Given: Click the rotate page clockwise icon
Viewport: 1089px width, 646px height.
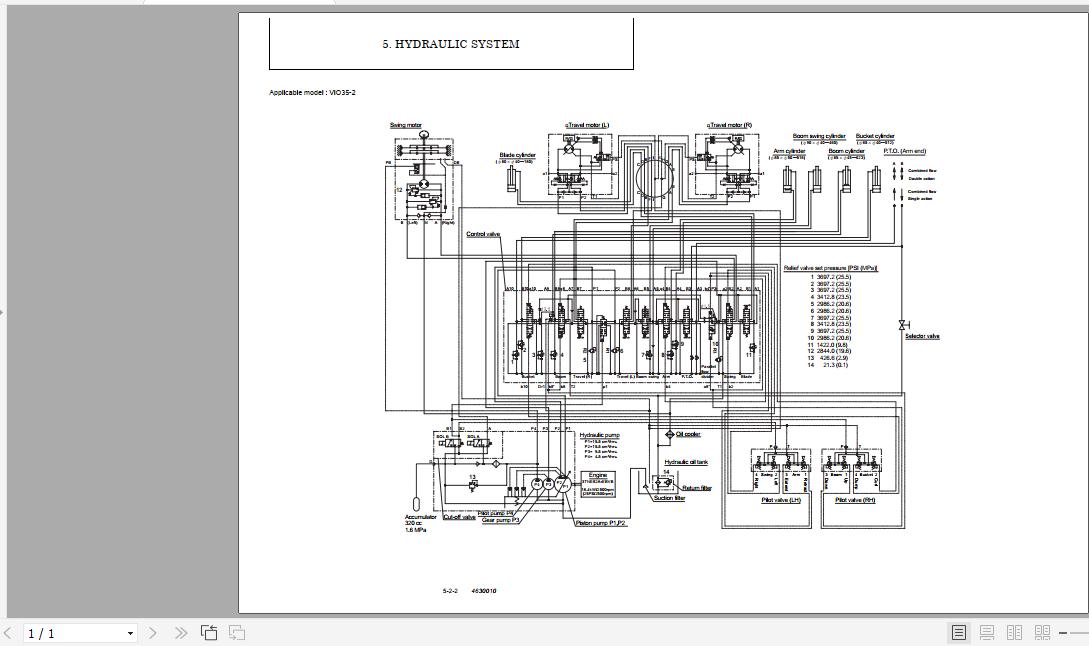Looking at the screenshot, I should click(237, 632).
